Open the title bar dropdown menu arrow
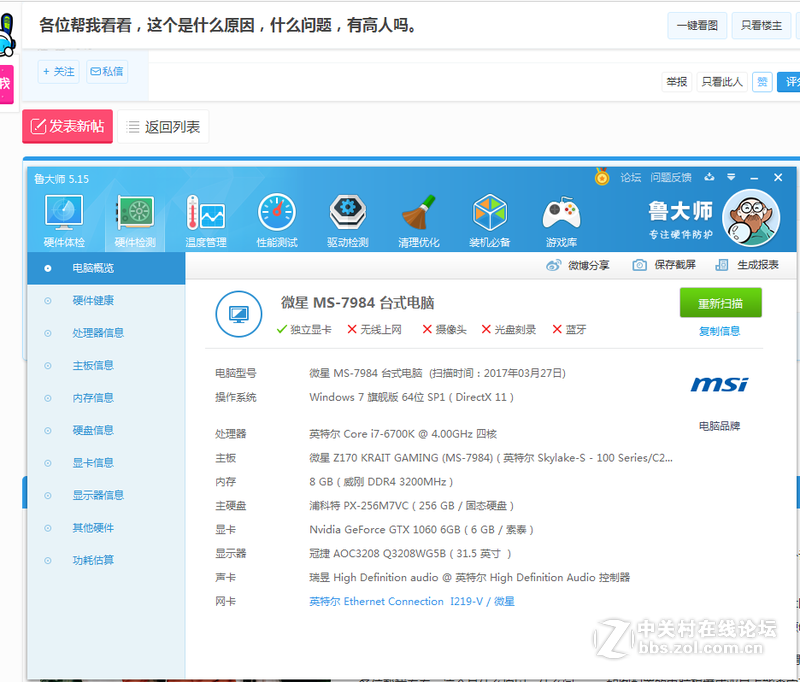 tap(731, 177)
